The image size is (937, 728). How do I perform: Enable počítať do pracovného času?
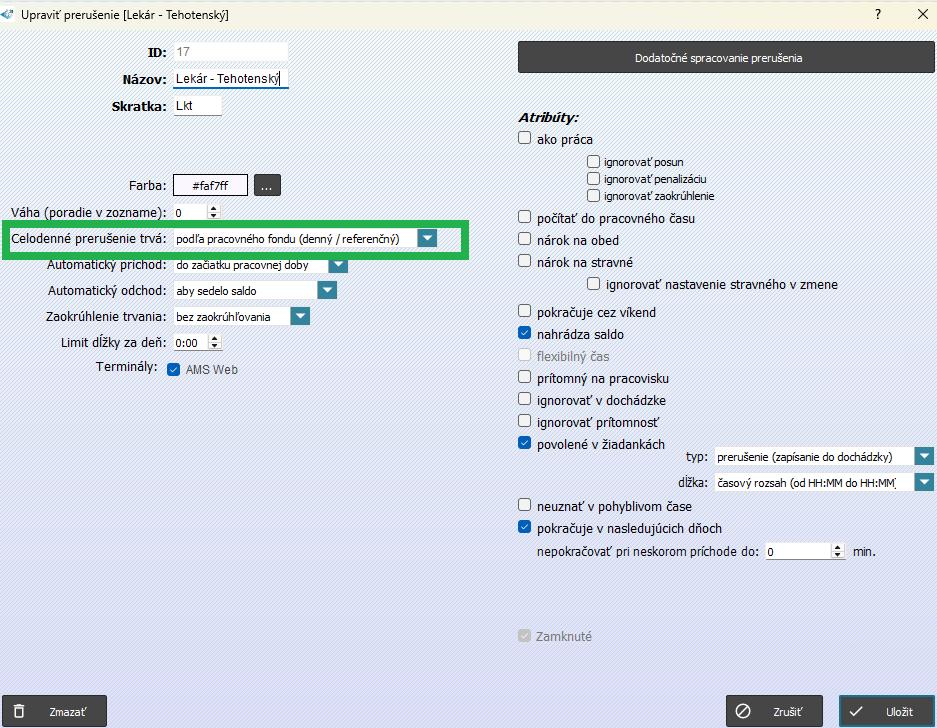coord(524,216)
